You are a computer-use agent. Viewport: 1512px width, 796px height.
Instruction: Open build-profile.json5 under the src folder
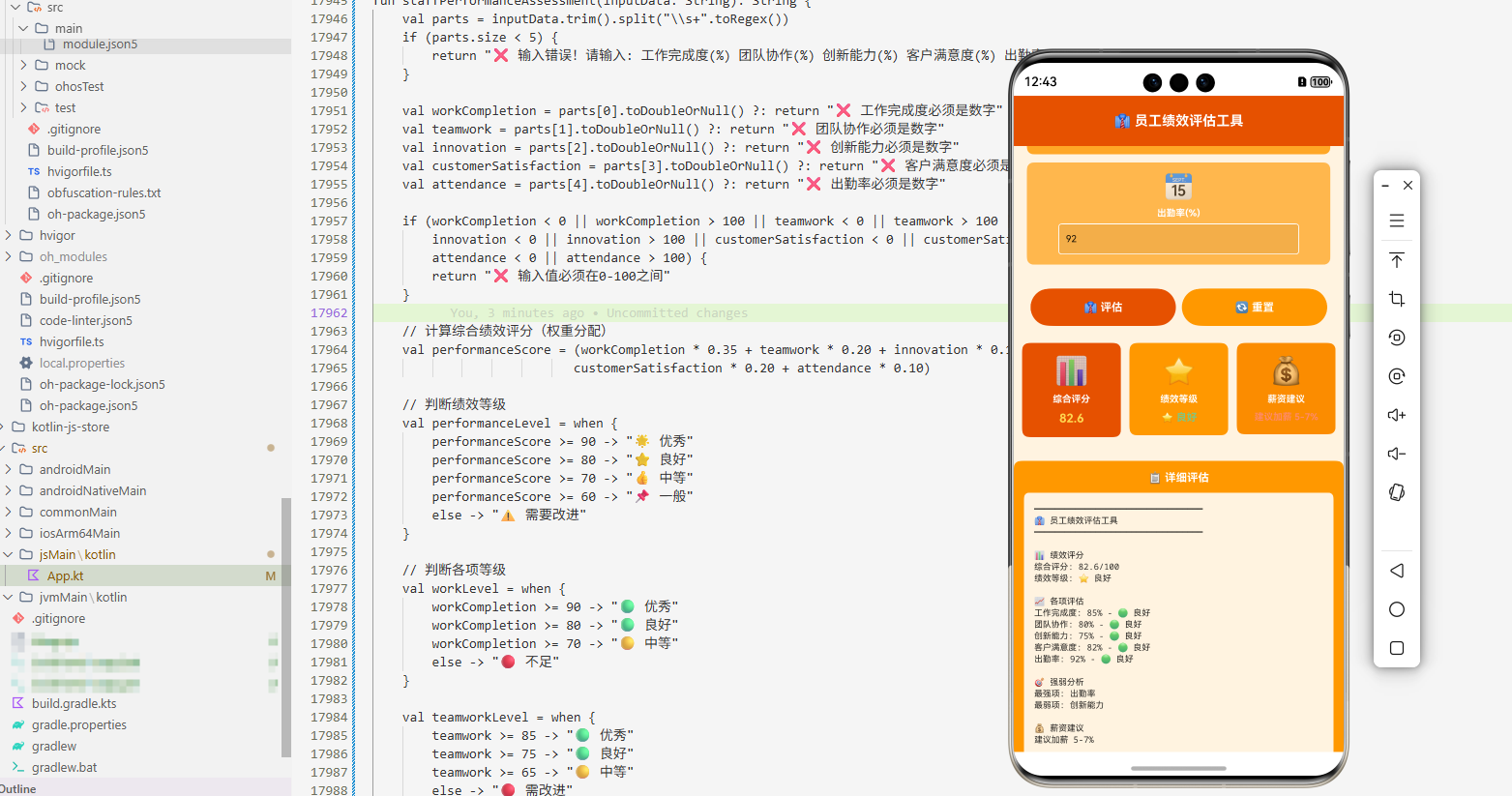tap(97, 150)
